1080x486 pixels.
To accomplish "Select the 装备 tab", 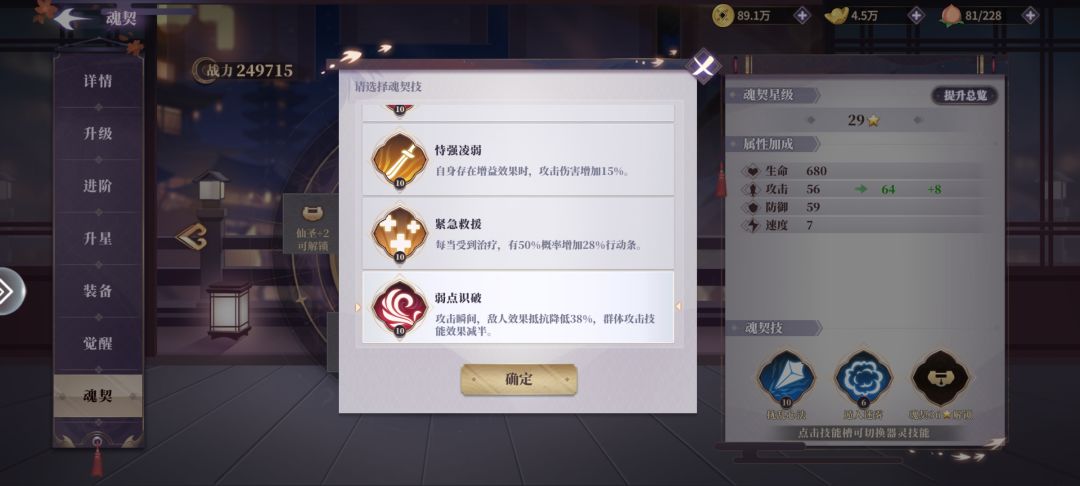I will click(x=98, y=290).
